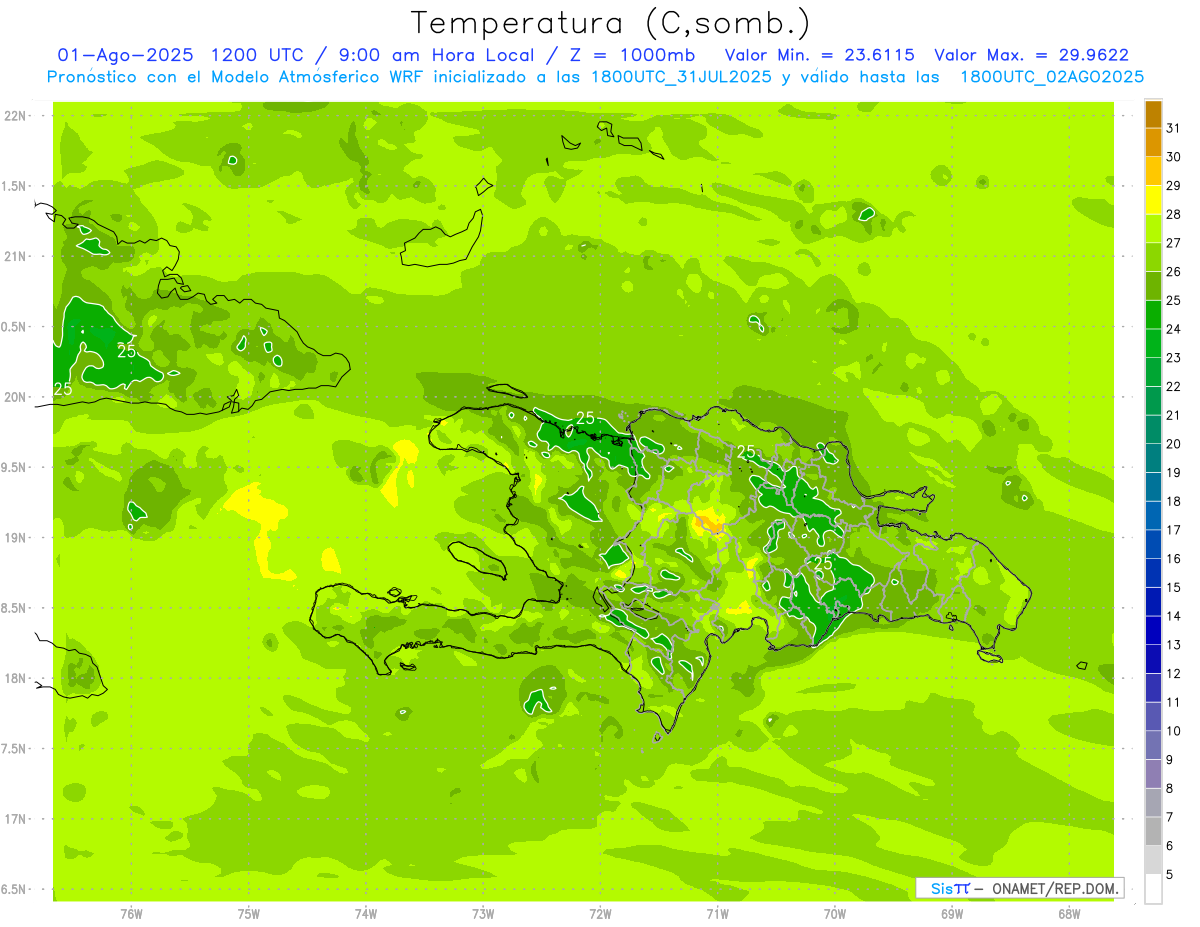
Task: Click the '28' value on the color scale
Action: click(1173, 214)
